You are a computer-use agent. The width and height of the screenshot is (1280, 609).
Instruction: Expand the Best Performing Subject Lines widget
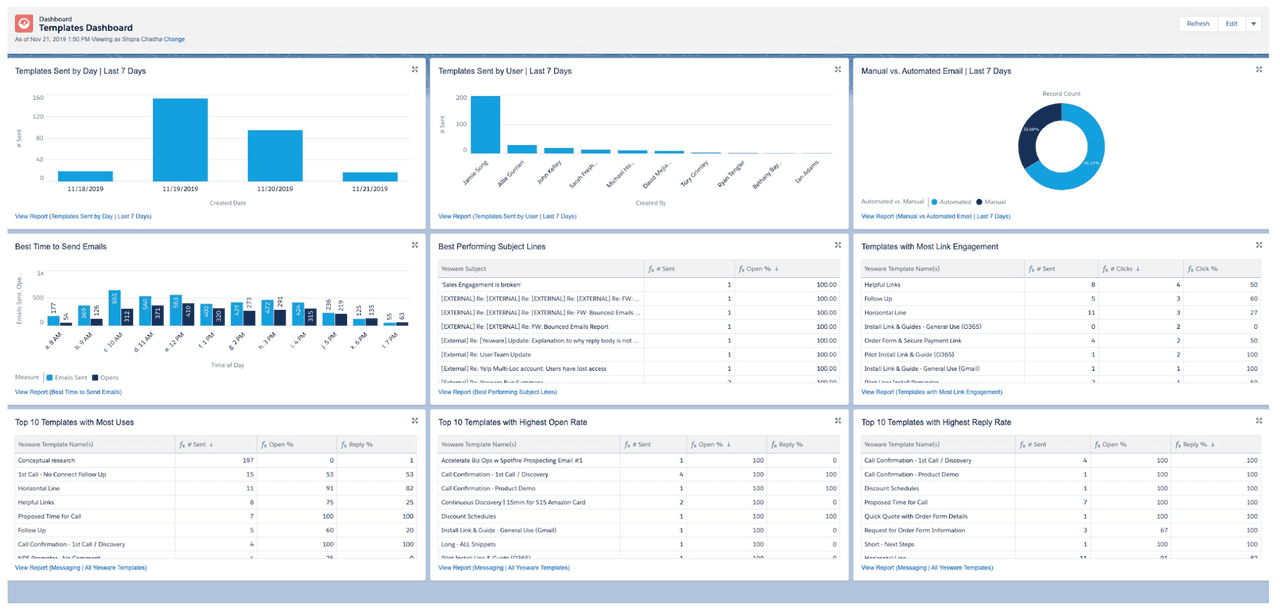coord(838,245)
